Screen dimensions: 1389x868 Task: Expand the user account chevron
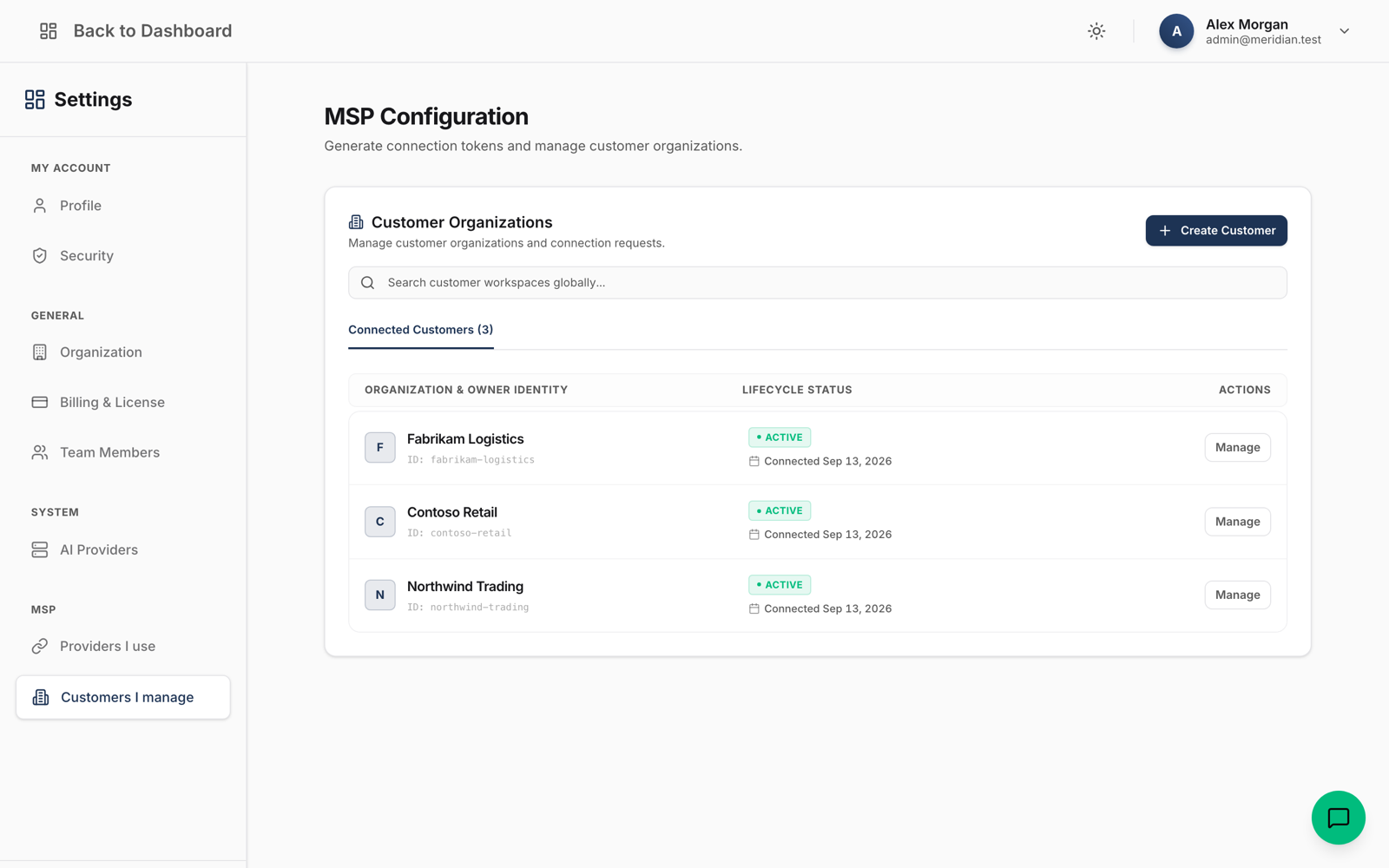coord(1344,31)
